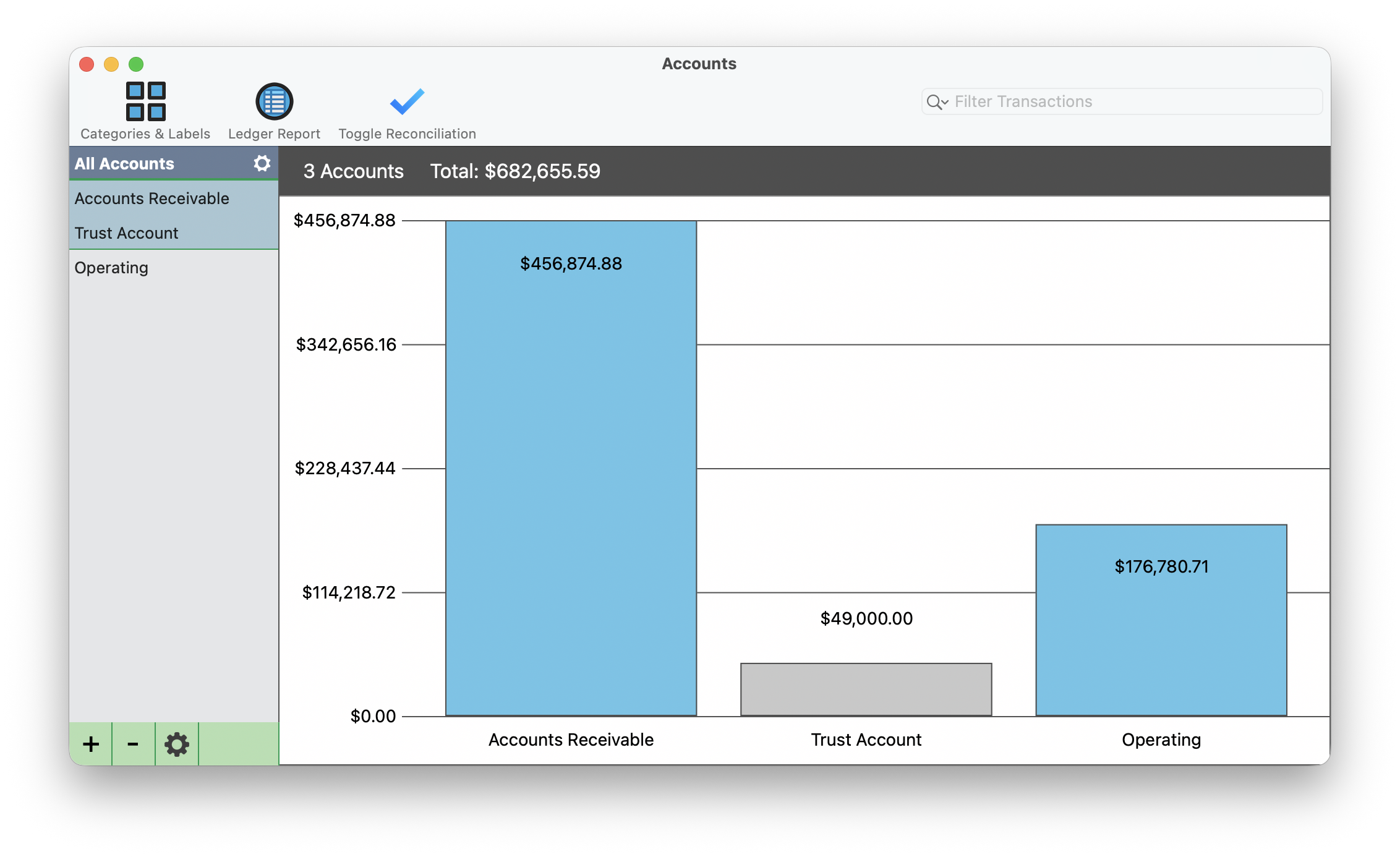
Task: Click inside the Filter Transactions field
Action: (1113, 101)
